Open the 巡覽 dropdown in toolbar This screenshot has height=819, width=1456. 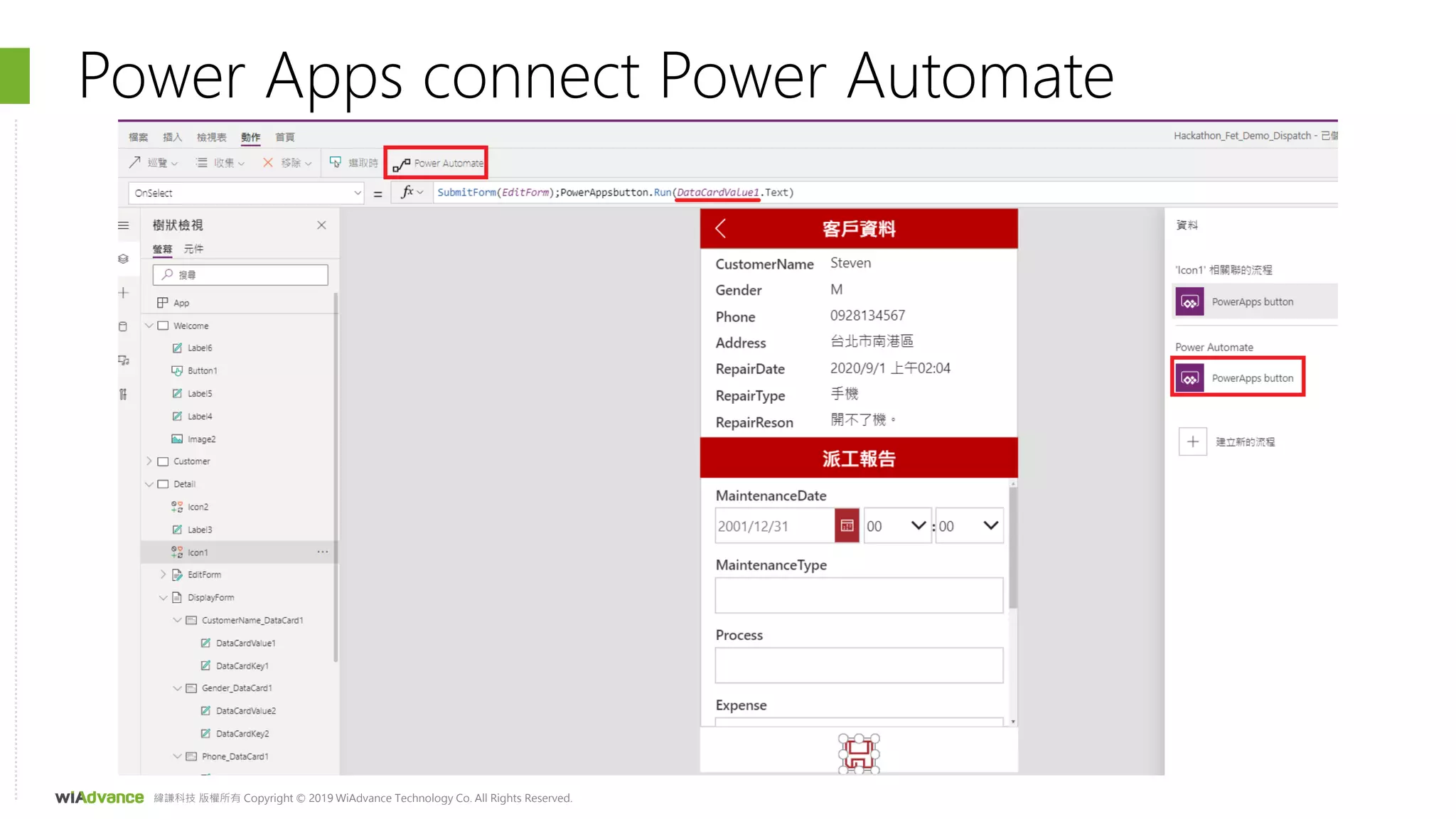point(153,163)
